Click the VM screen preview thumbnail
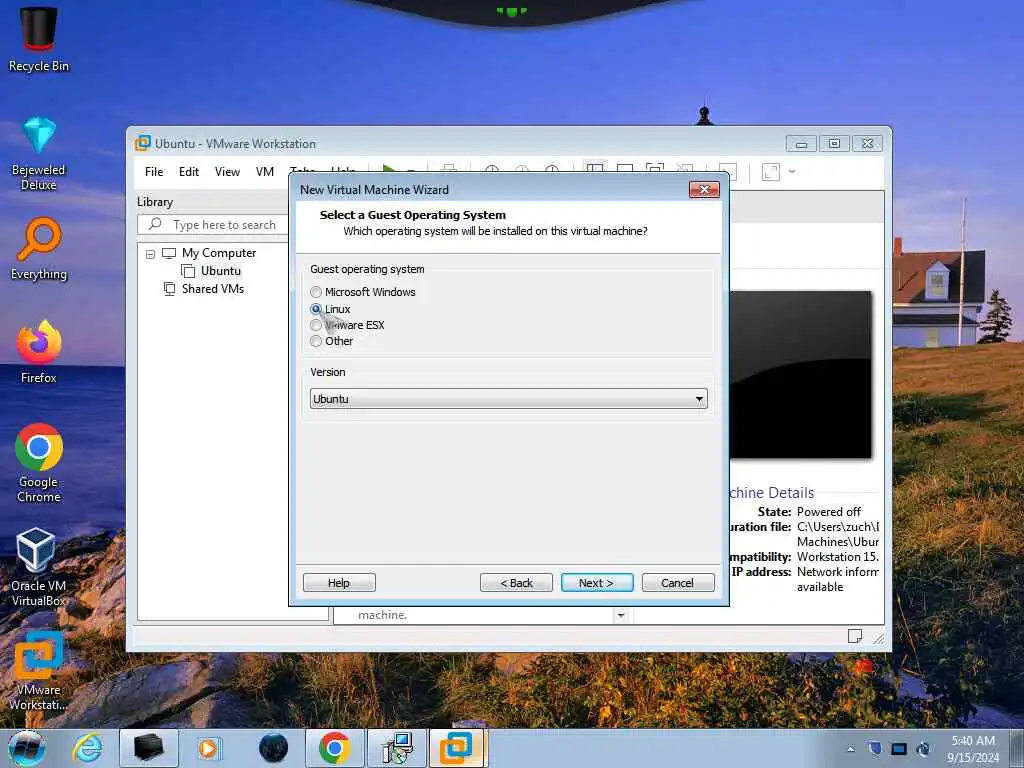 click(x=800, y=375)
